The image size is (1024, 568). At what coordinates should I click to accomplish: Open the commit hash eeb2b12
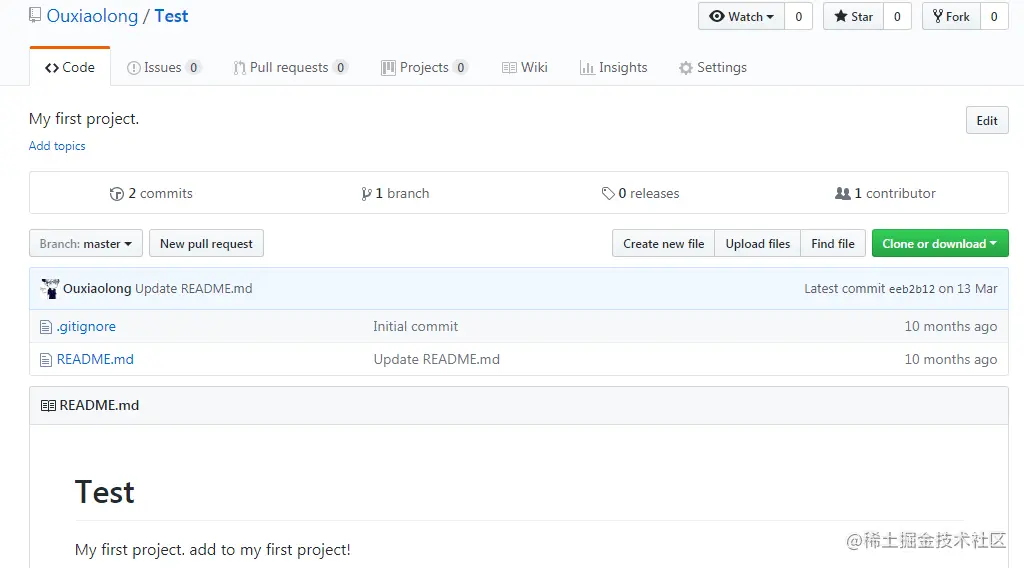[x=912, y=289]
